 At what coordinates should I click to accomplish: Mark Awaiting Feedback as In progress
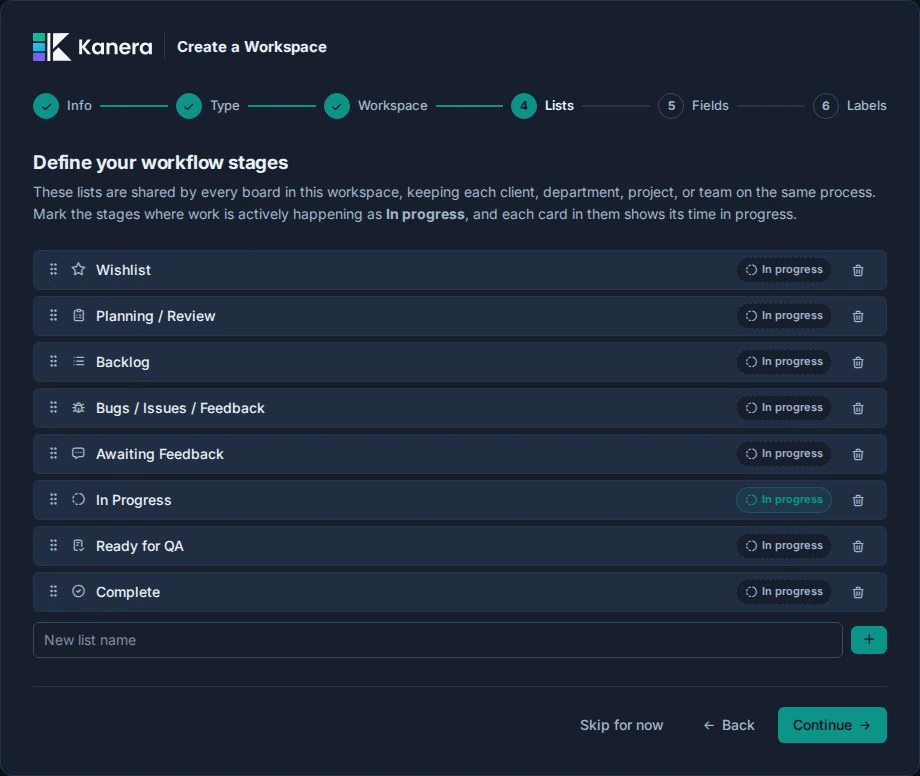783,453
